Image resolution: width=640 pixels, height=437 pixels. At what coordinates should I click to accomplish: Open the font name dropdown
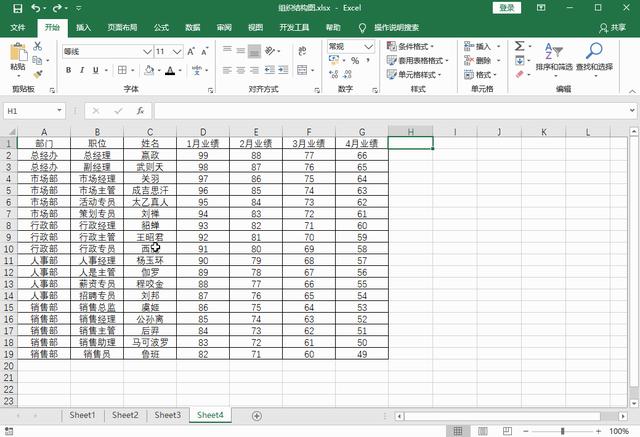147,51
